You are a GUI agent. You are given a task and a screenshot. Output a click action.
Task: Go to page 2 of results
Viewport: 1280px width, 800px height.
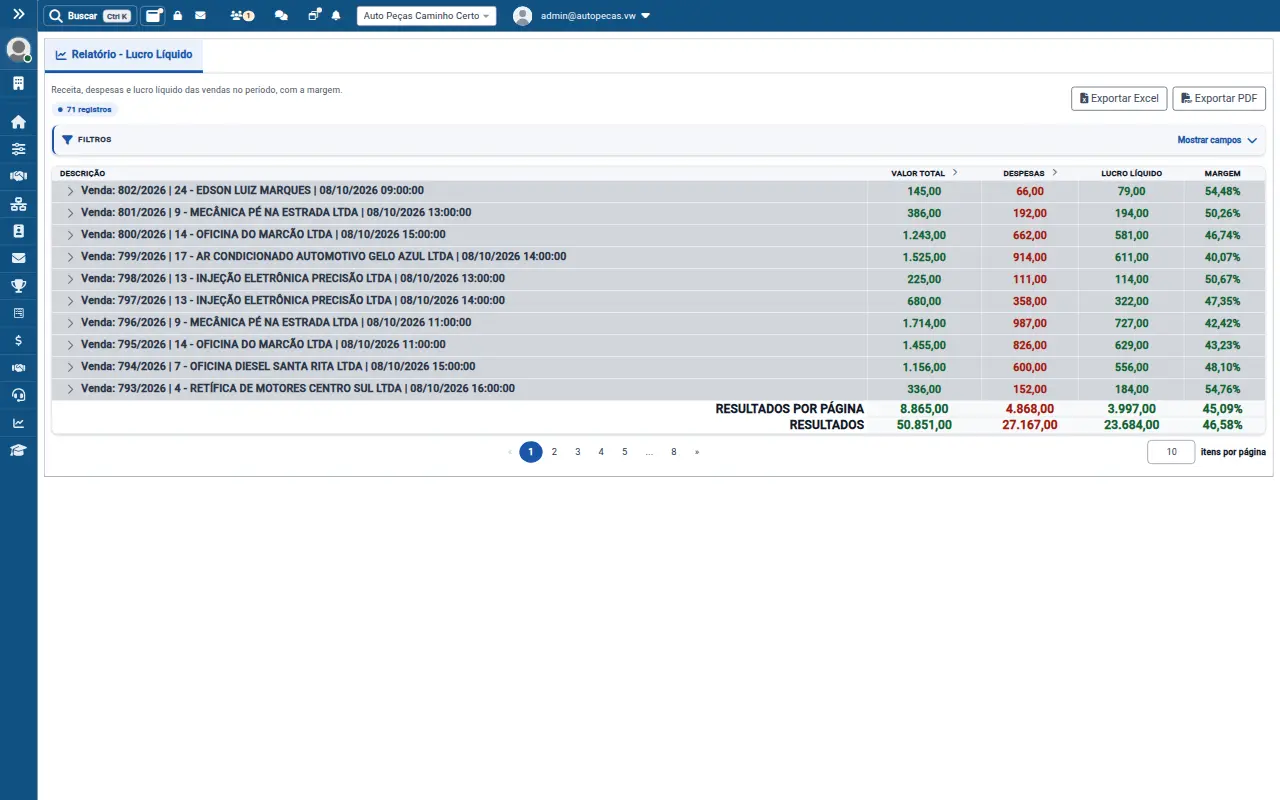(x=554, y=452)
